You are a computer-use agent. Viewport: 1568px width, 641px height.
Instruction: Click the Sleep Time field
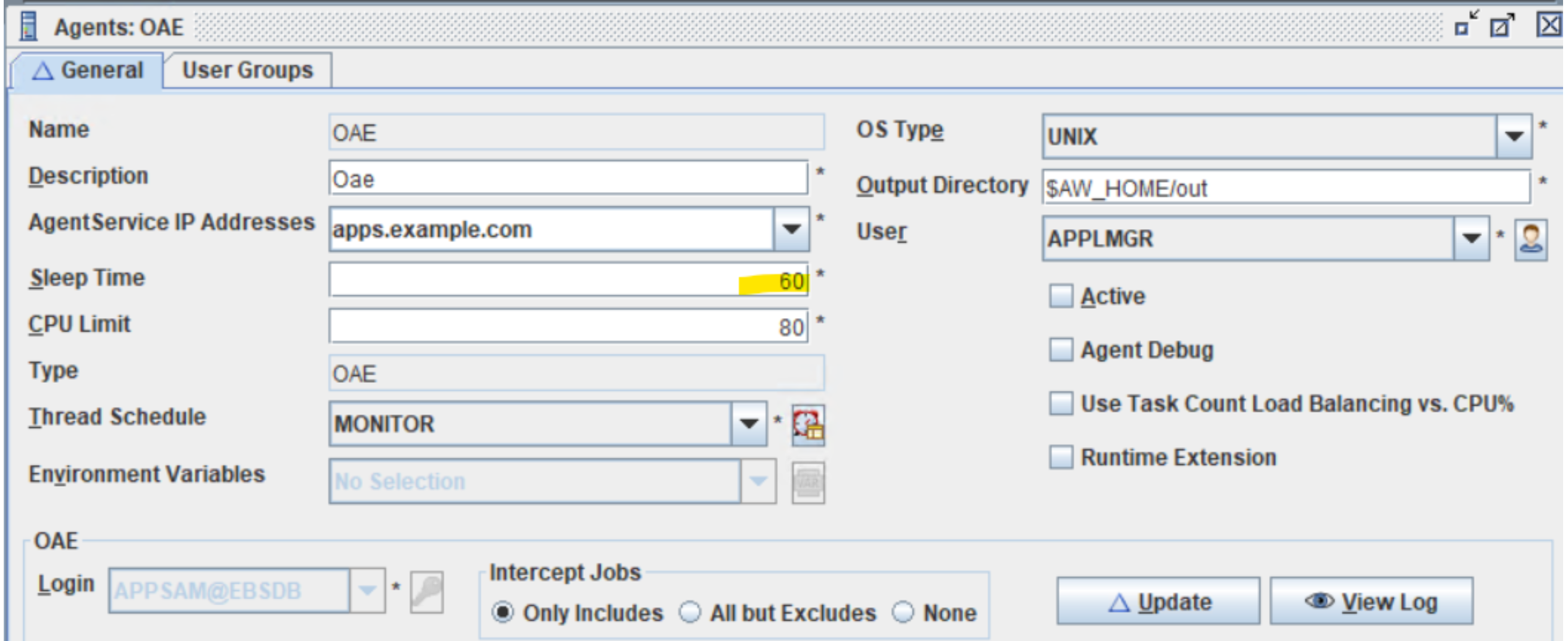pyautogui.click(x=568, y=280)
